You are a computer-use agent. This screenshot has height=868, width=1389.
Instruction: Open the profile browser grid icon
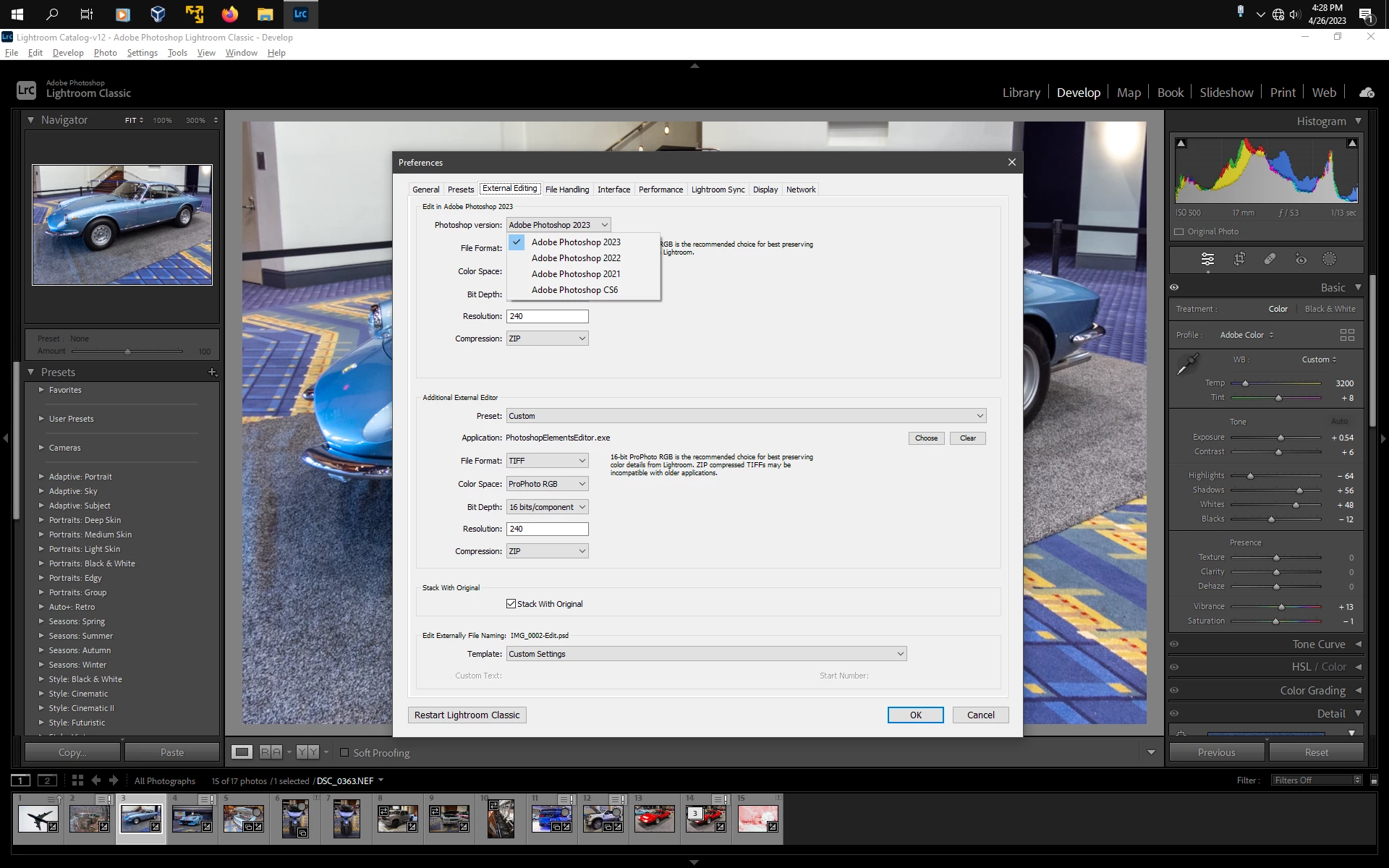pos(1346,335)
